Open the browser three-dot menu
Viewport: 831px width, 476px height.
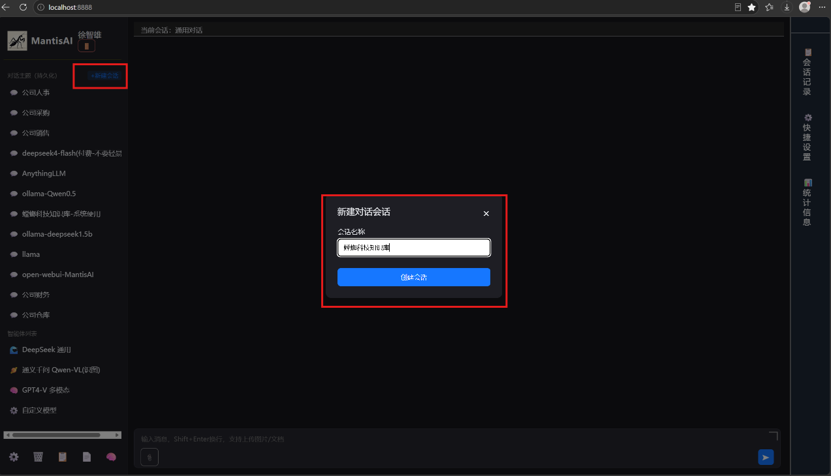pyautogui.click(x=822, y=7)
